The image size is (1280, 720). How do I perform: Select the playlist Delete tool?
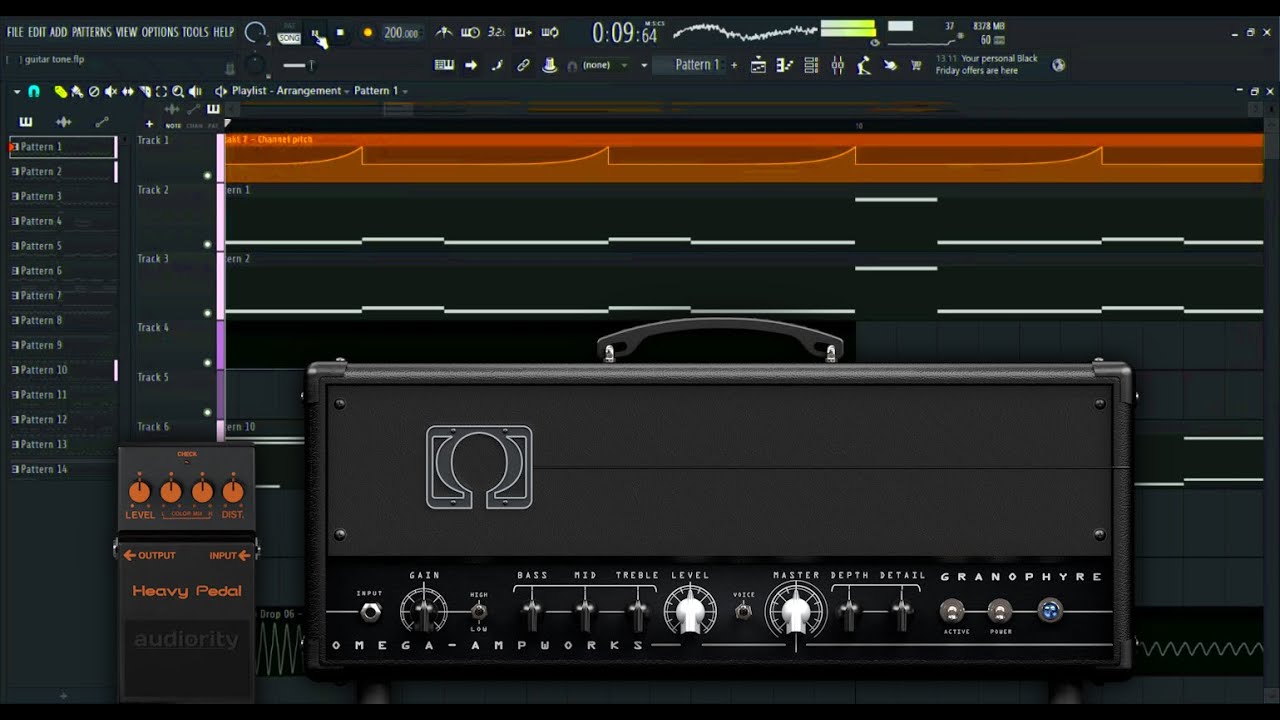coord(94,92)
